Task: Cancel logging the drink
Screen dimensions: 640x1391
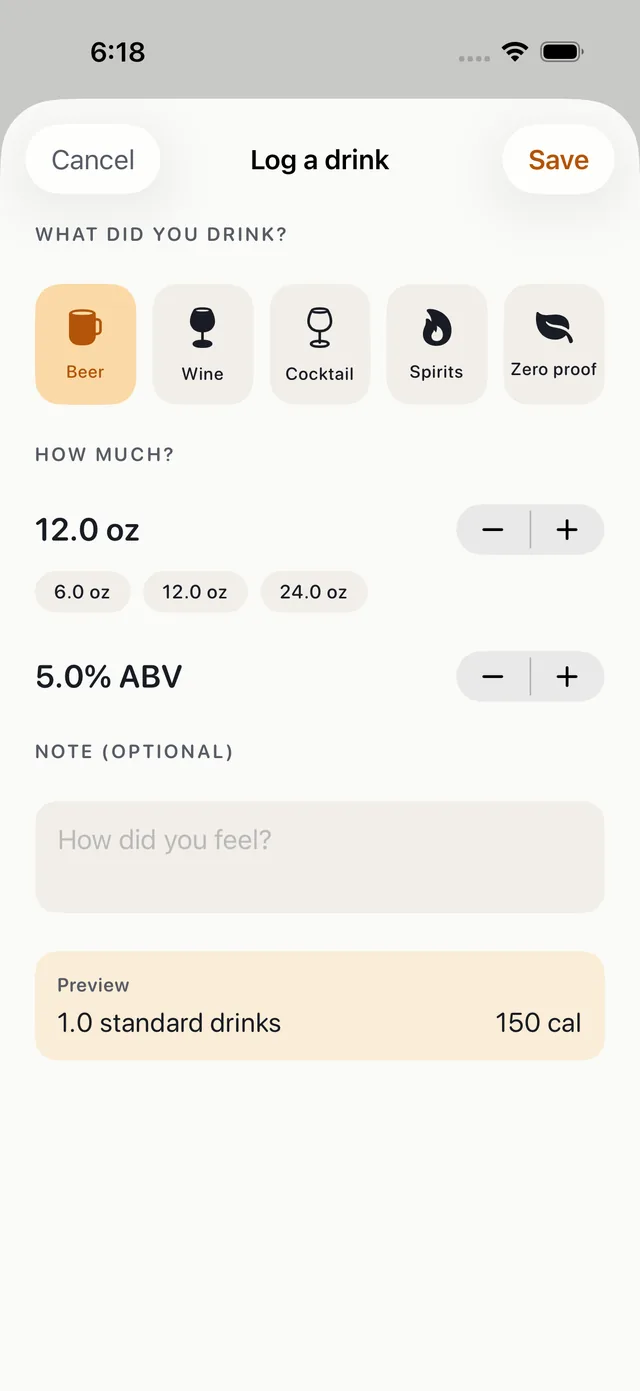Action: [93, 160]
